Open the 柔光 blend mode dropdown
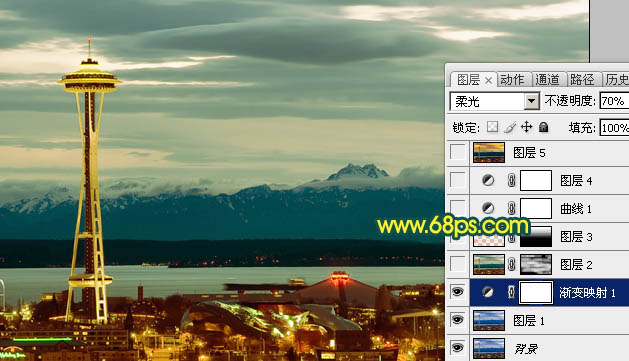Viewport: 629px width, 361px height. [x=532, y=101]
